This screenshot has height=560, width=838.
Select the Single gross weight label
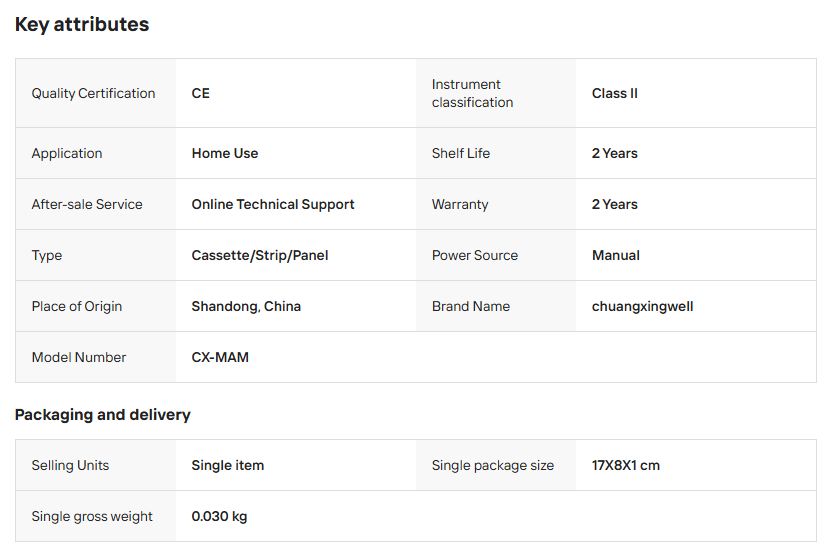pyautogui.click(x=92, y=516)
